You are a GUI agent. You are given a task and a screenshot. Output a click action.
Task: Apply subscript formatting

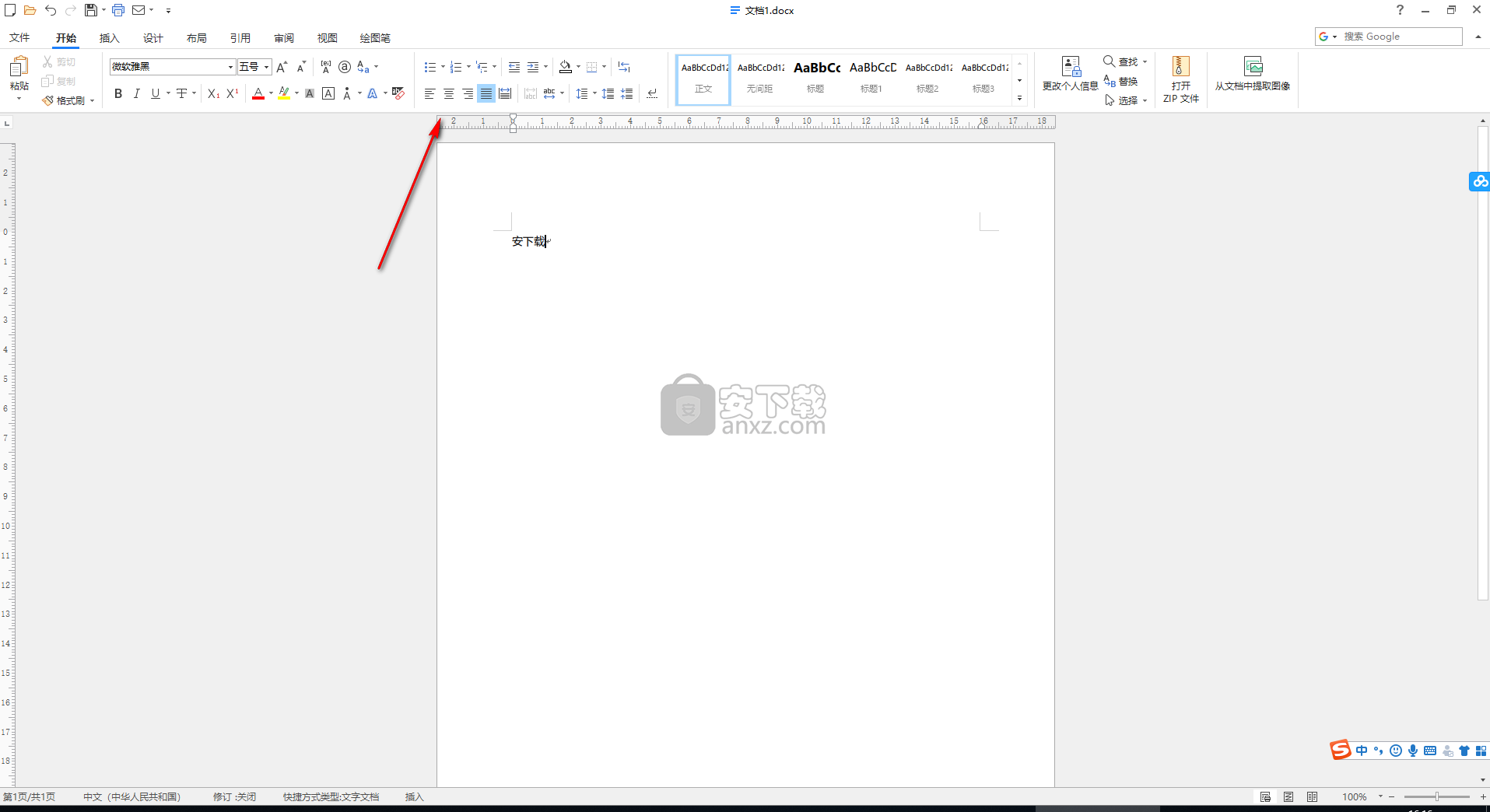tap(213, 93)
